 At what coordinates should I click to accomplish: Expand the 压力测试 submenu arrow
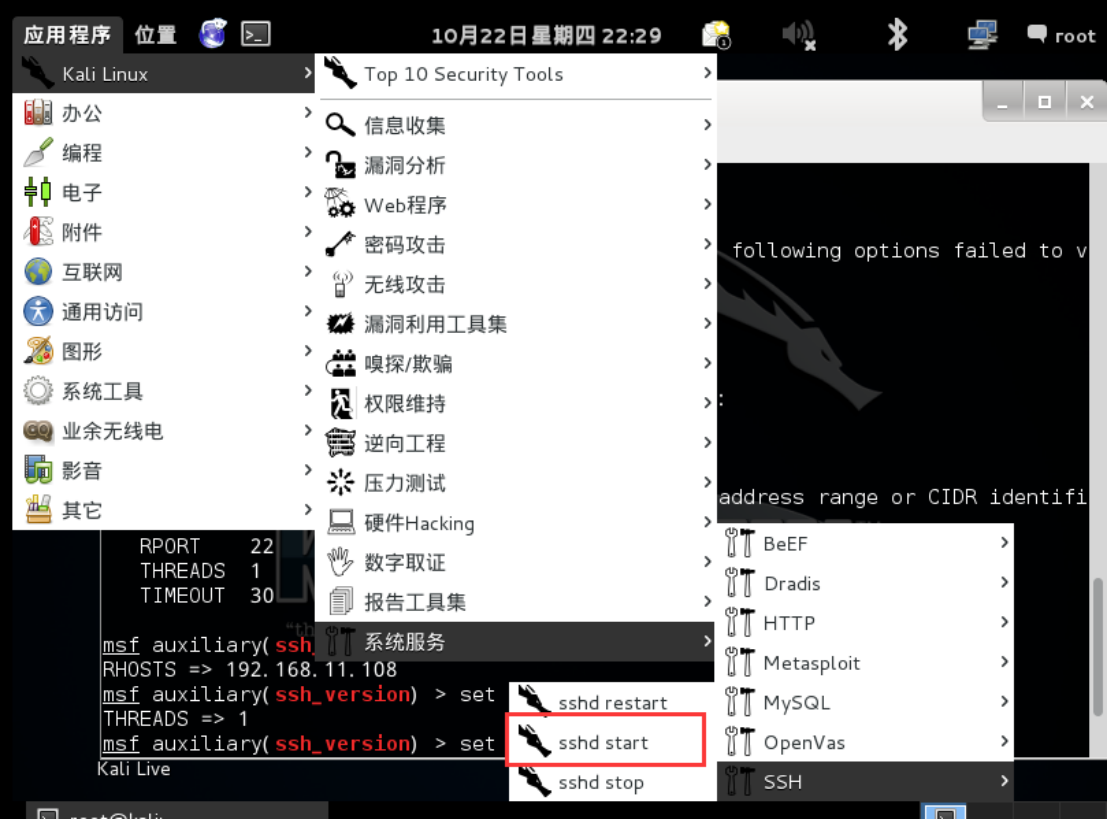(x=707, y=482)
